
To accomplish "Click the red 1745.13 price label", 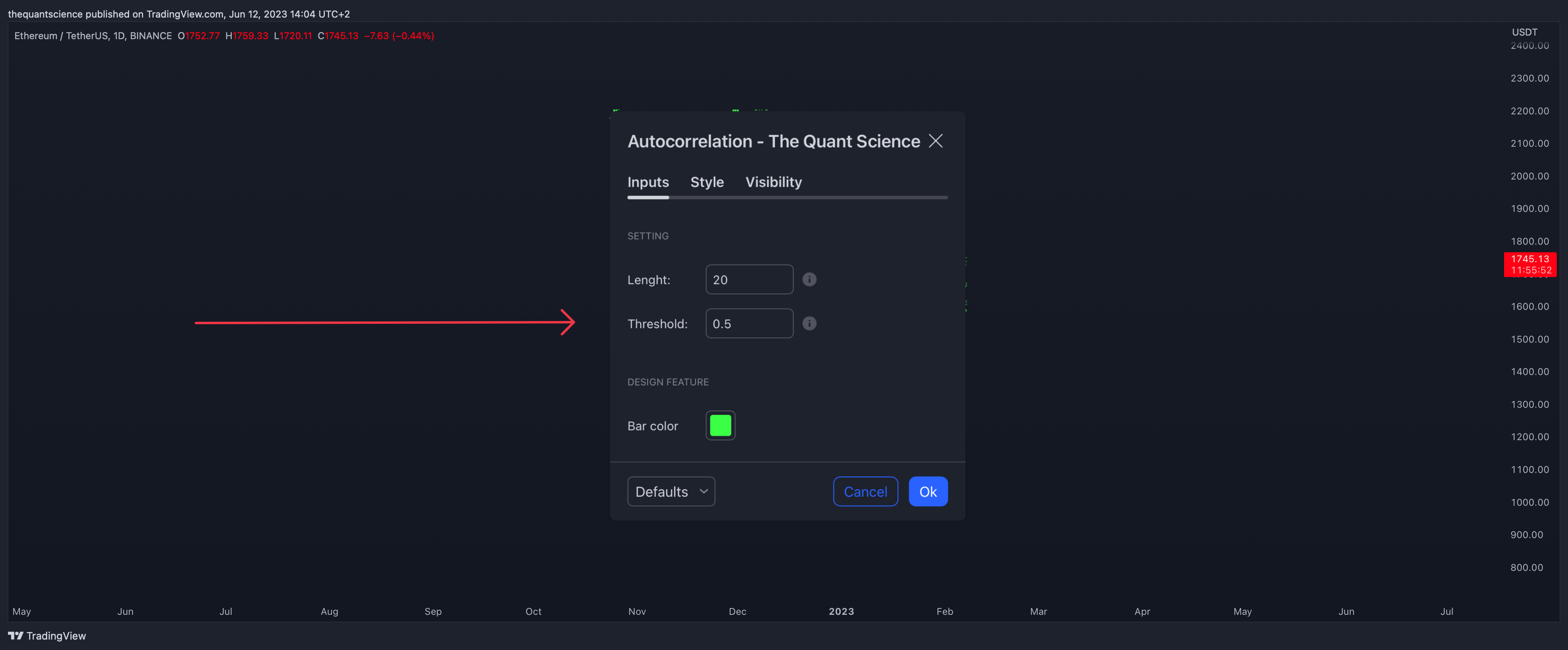I will (1530, 265).
